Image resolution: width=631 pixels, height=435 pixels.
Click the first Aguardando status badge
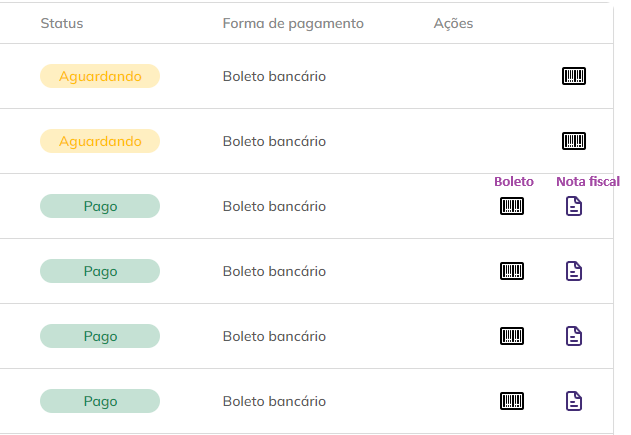[100, 76]
